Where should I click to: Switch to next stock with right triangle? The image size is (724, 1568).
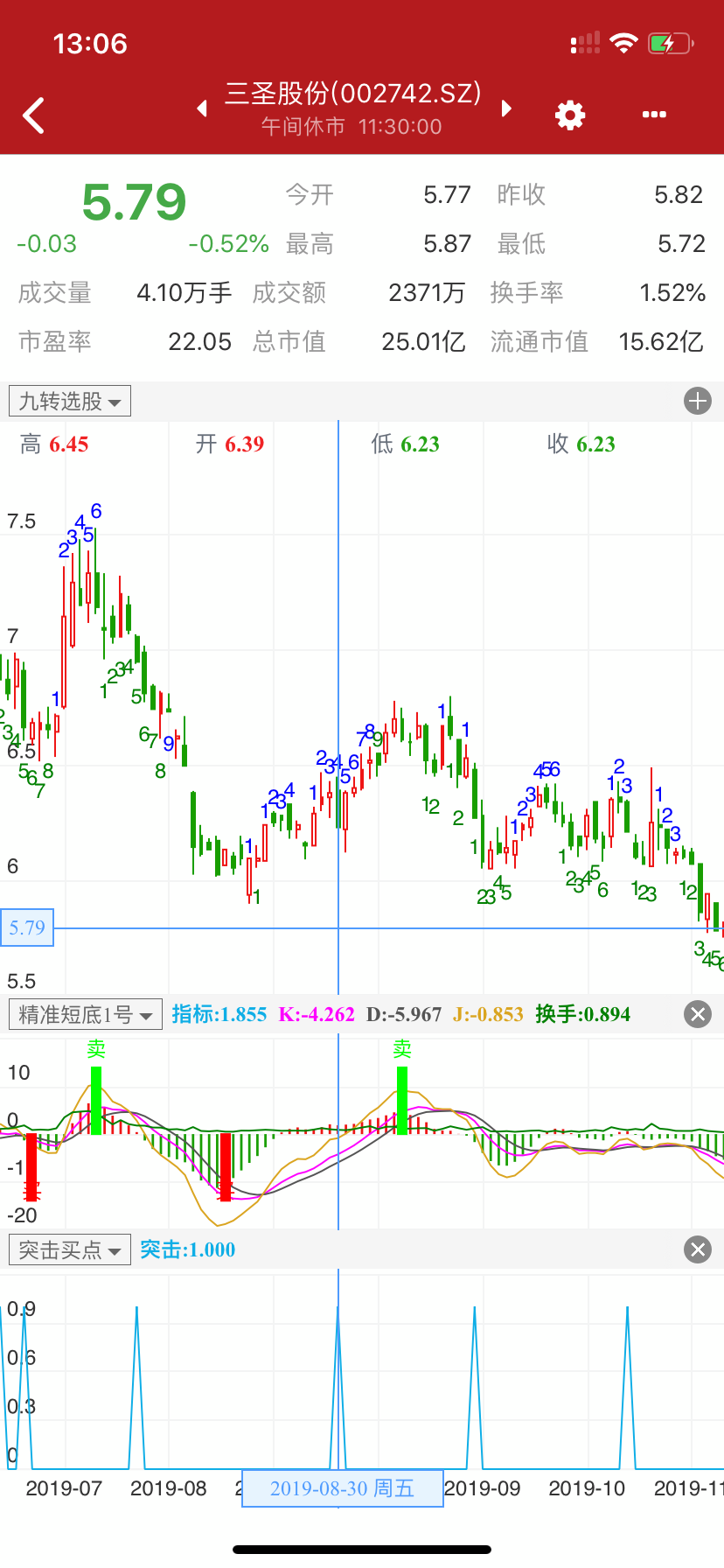(x=505, y=108)
